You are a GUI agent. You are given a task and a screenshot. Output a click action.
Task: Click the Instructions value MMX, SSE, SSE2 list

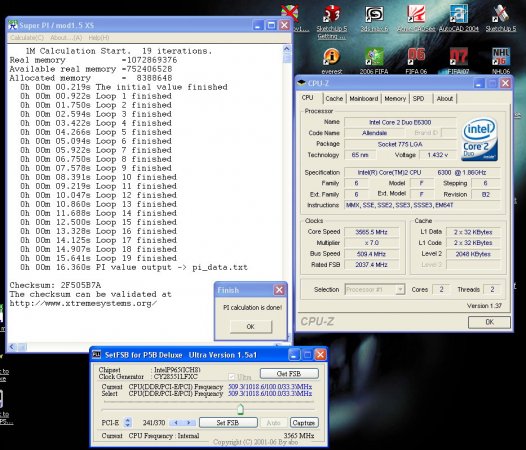point(423,205)
